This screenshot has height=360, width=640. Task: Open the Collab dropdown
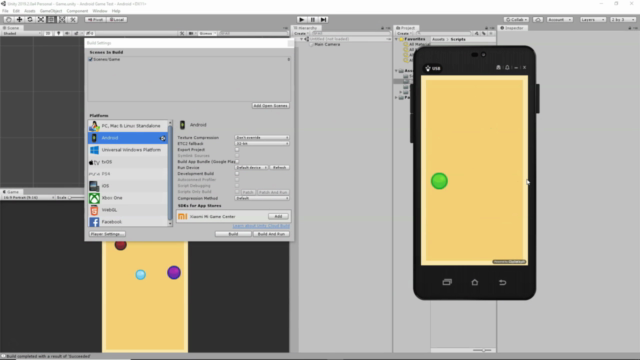(517, 20)
